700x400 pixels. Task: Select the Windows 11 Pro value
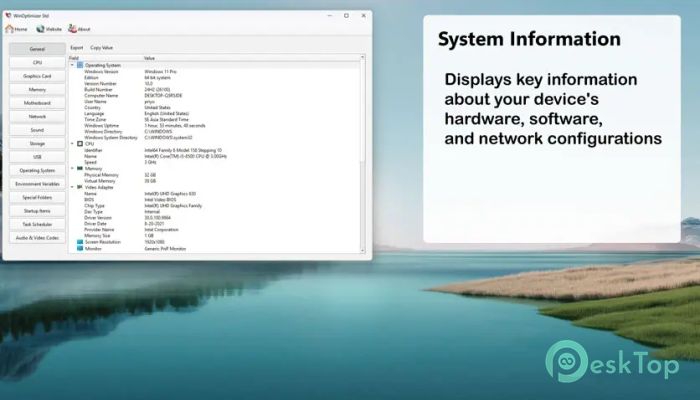coord(160,71)
